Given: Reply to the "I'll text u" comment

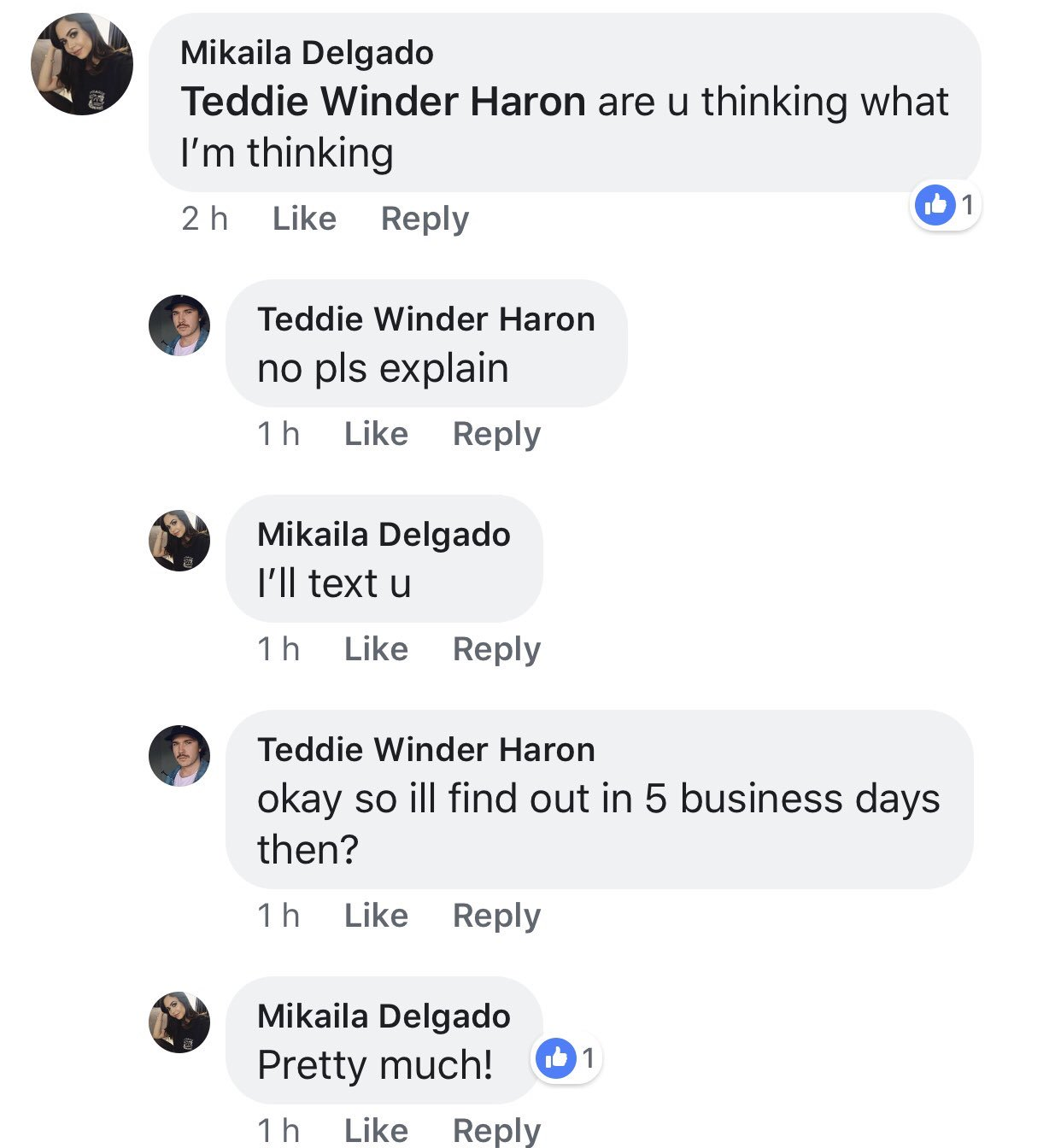Looking at the screenshot, I should pos(496,650).
